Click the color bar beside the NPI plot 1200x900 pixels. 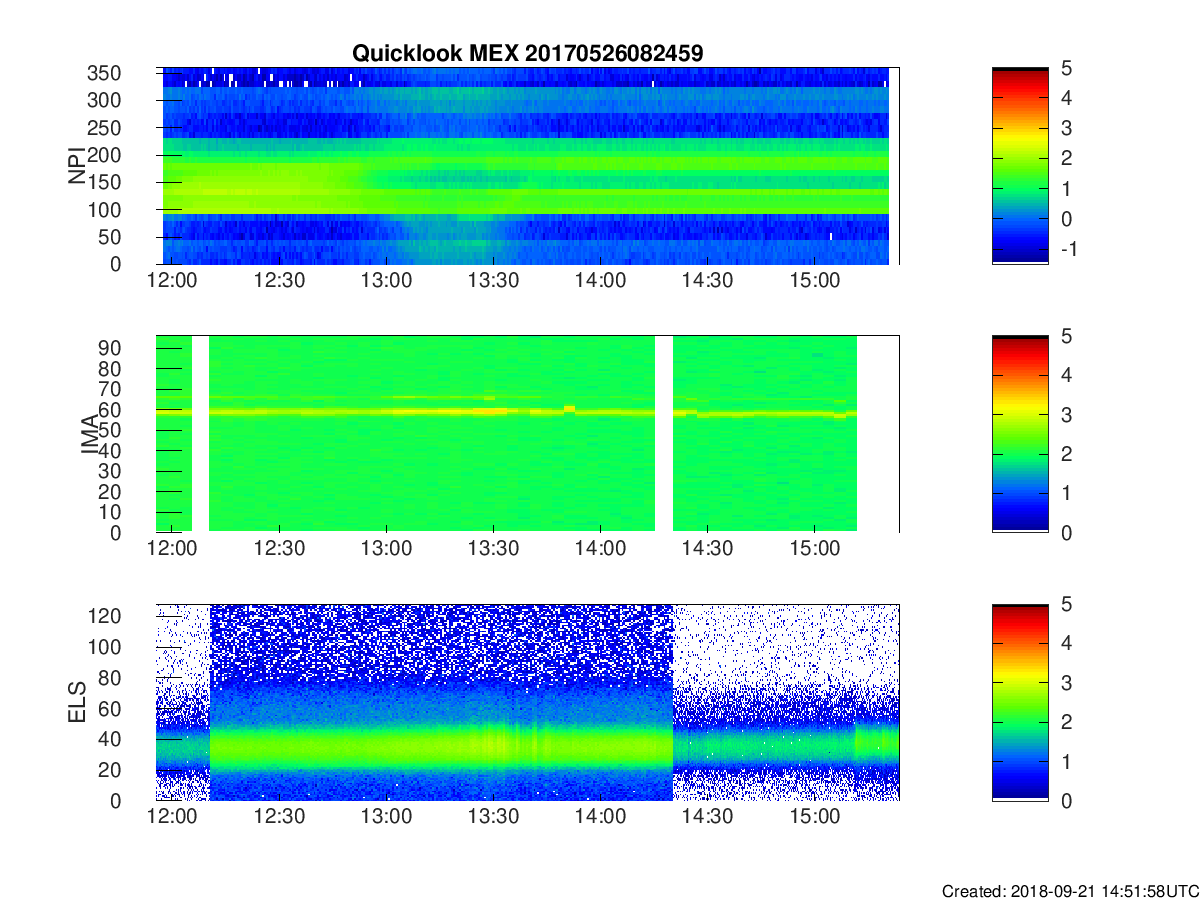tap(1020, 166)
